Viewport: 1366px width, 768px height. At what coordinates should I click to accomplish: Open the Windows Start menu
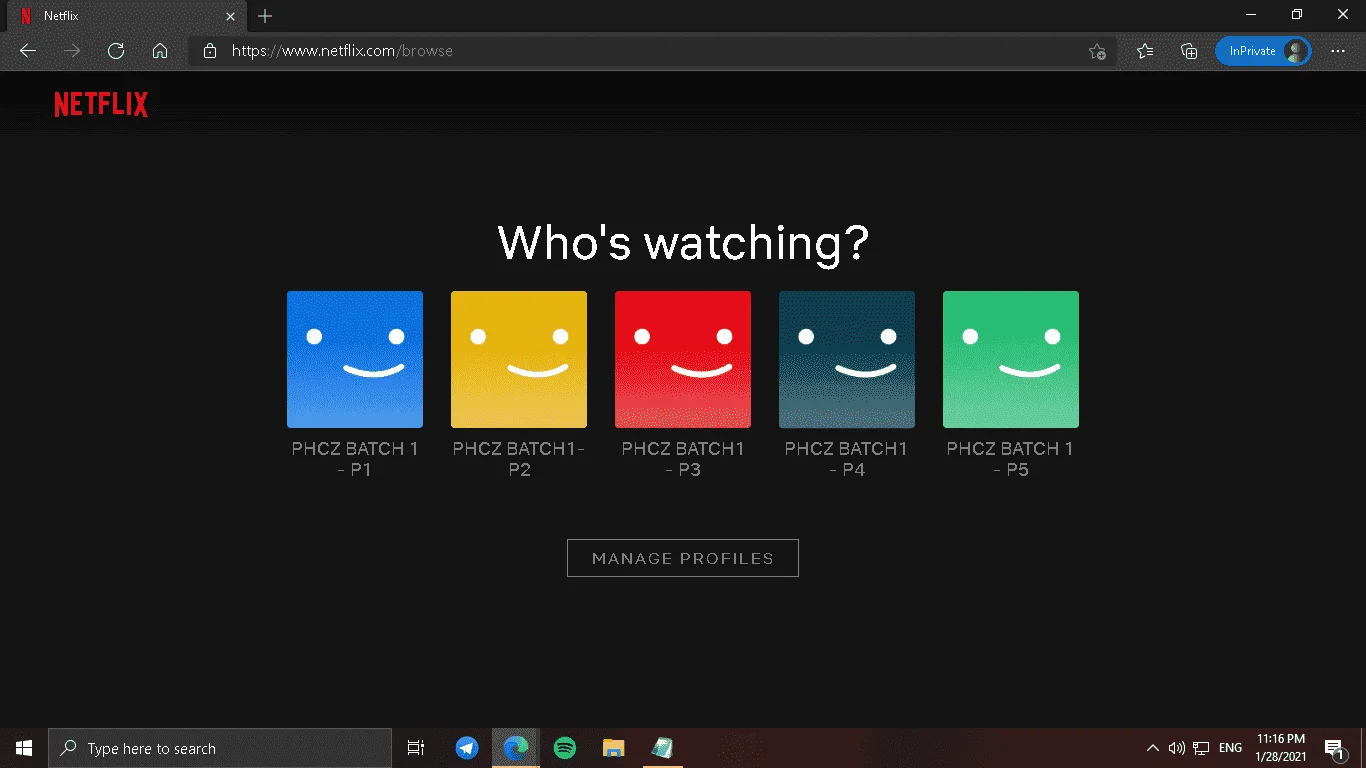pos(24,748)
